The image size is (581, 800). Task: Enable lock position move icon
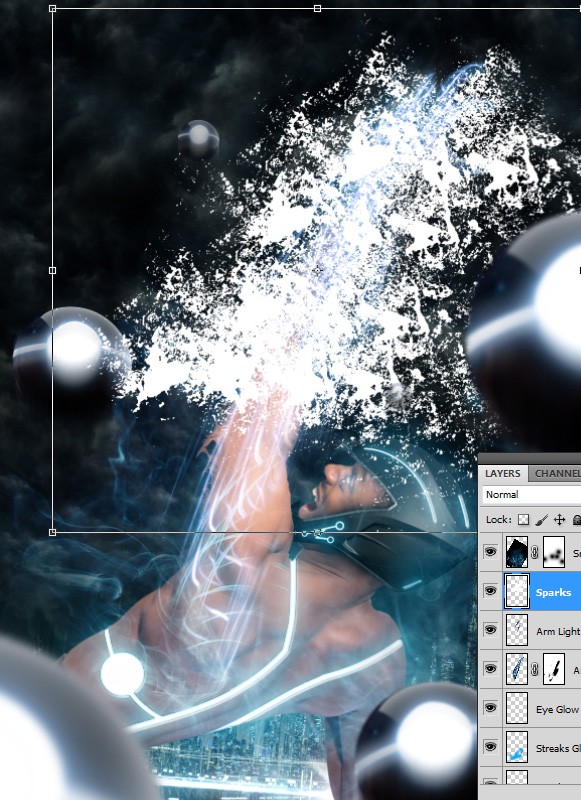(x=560, y=519)
